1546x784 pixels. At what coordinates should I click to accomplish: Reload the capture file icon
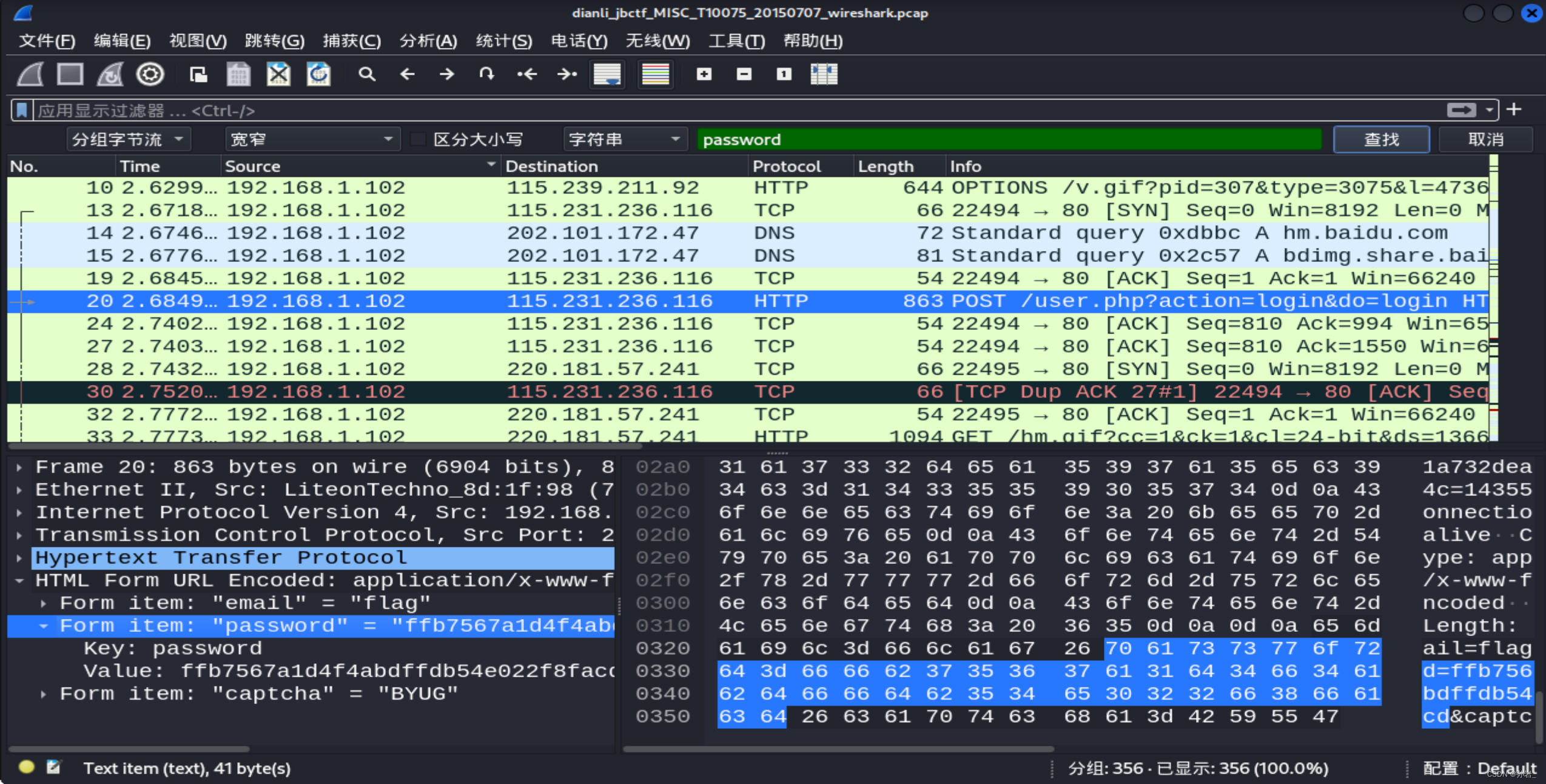tap(319, 74)
